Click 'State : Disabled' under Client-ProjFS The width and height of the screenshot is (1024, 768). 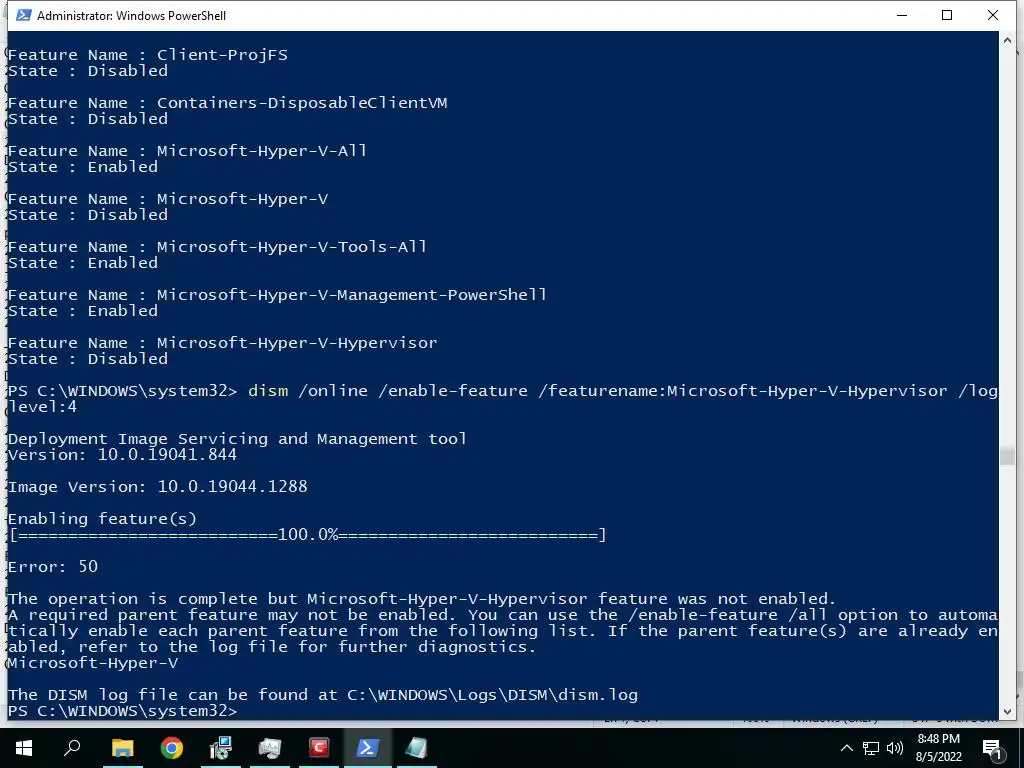[88, 71]
